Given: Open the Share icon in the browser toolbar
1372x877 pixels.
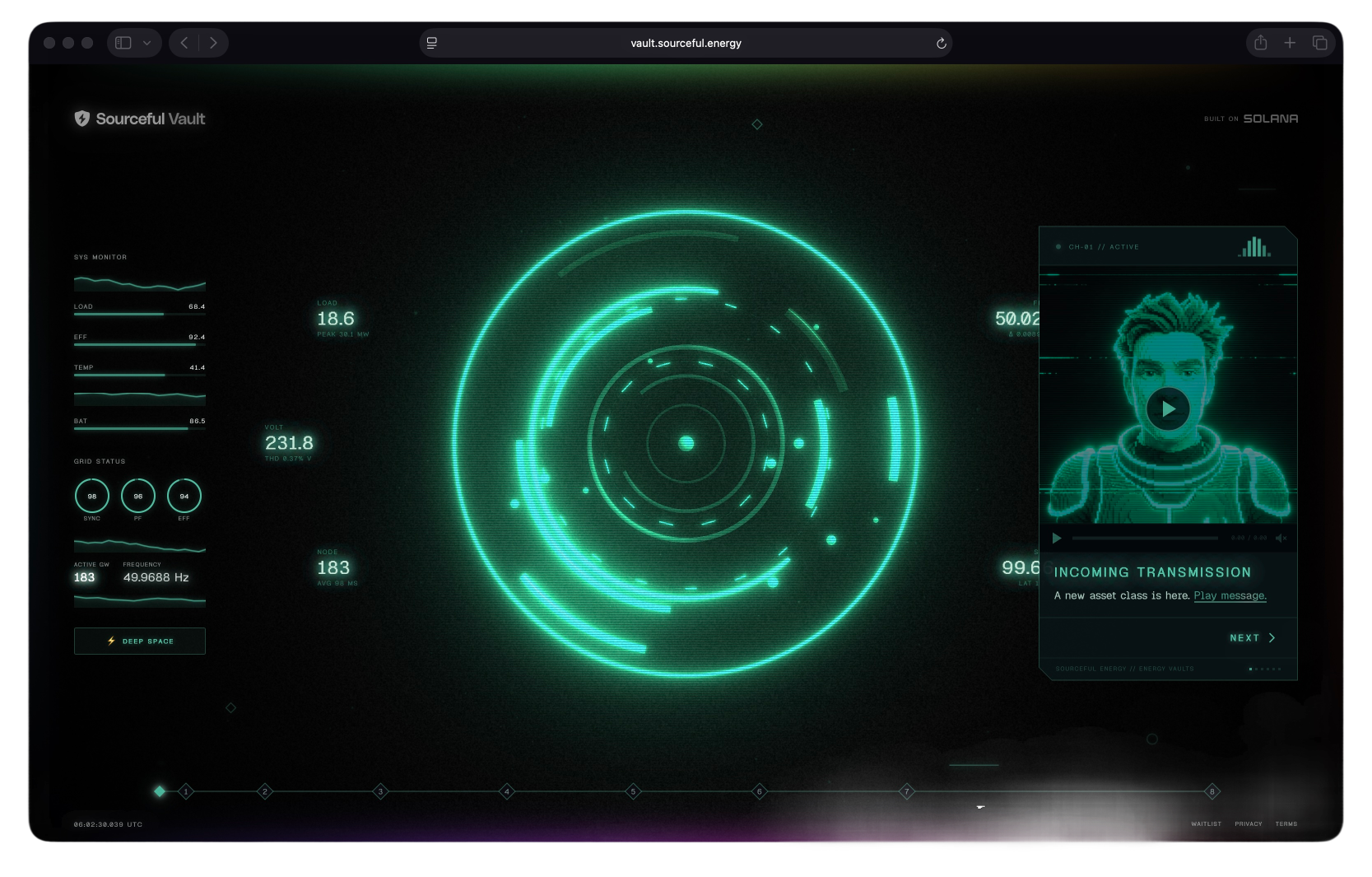Looking at the screenshot, I should coord(1260,43).
